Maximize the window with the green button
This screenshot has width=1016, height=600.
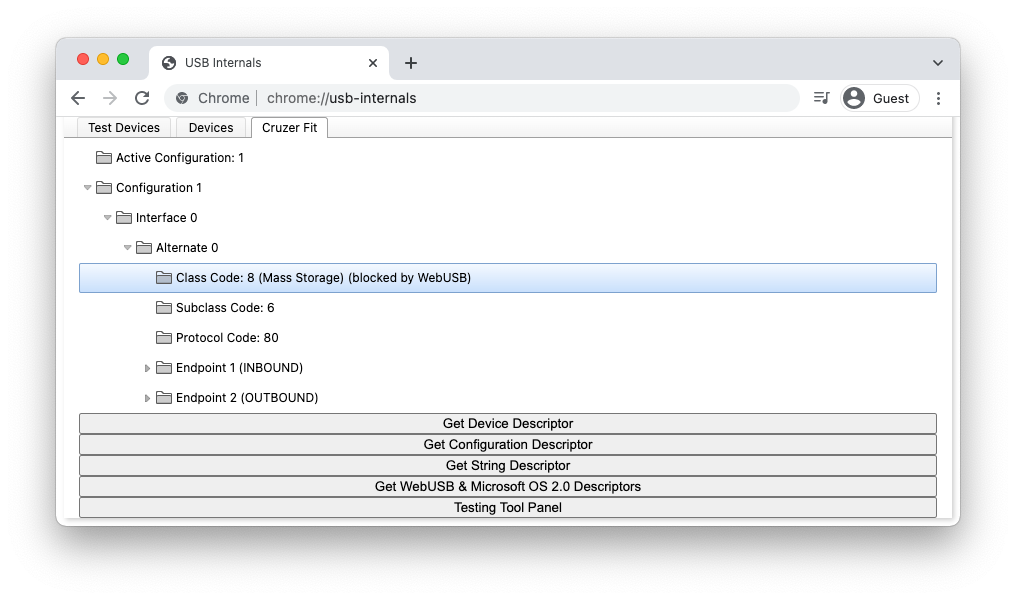(123, 60)
